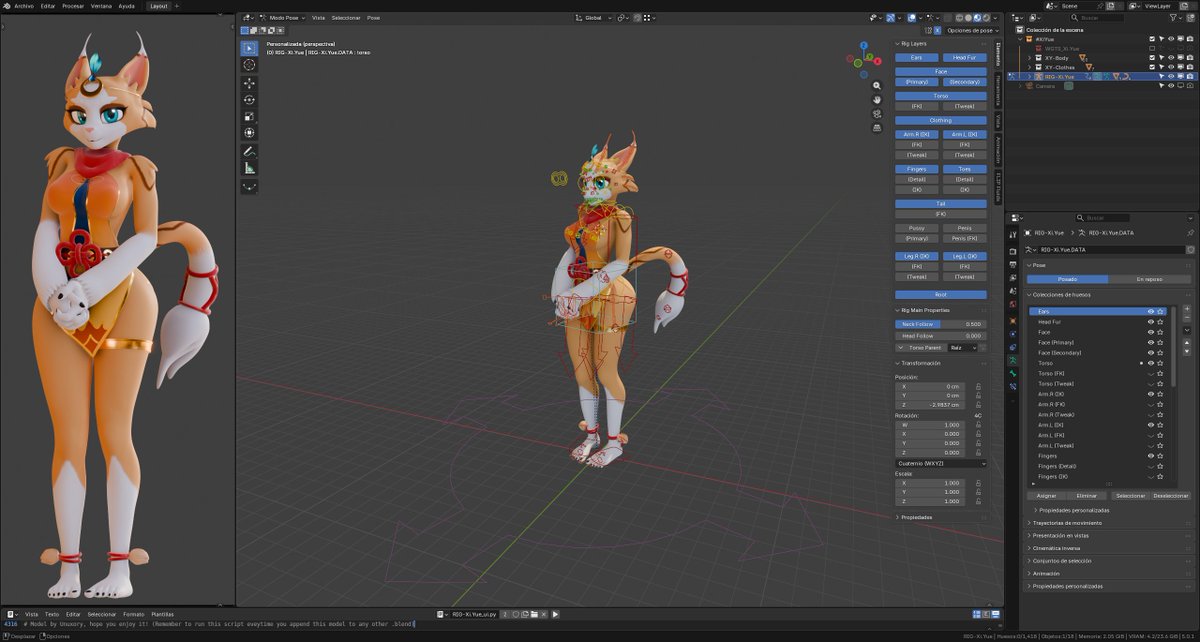
Task: Move bone collection up arrow
Action: pos(1187,344)
